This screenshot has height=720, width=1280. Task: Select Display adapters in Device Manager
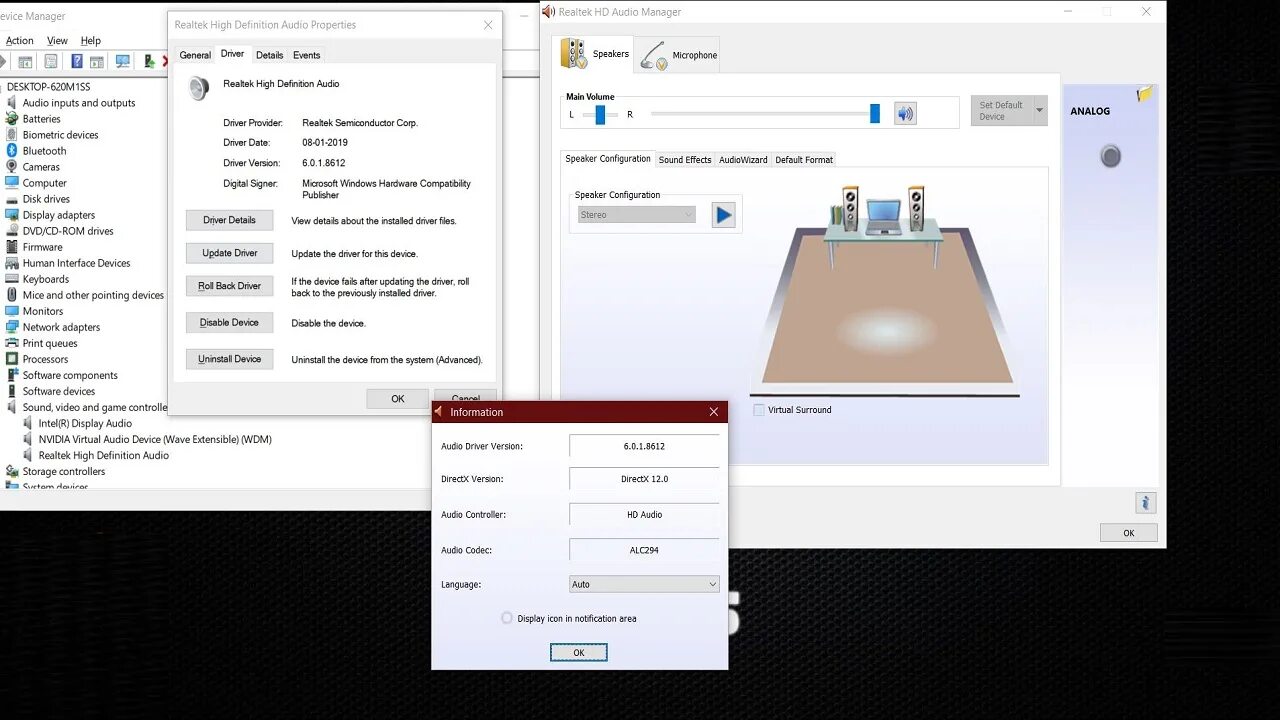(59, 215)
